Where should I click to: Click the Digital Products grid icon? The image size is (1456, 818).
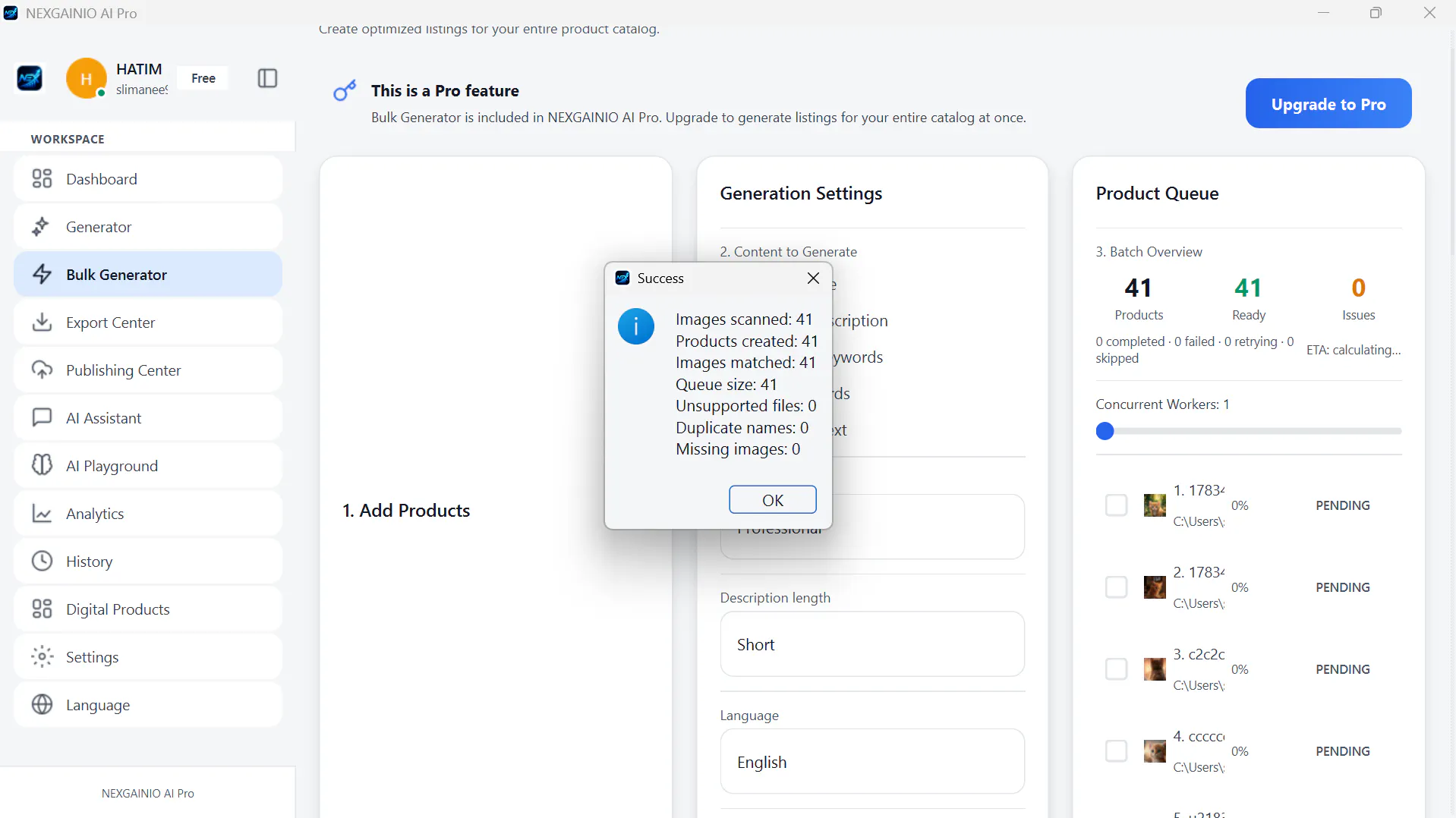pyautogui.click(x=42, y=609)
